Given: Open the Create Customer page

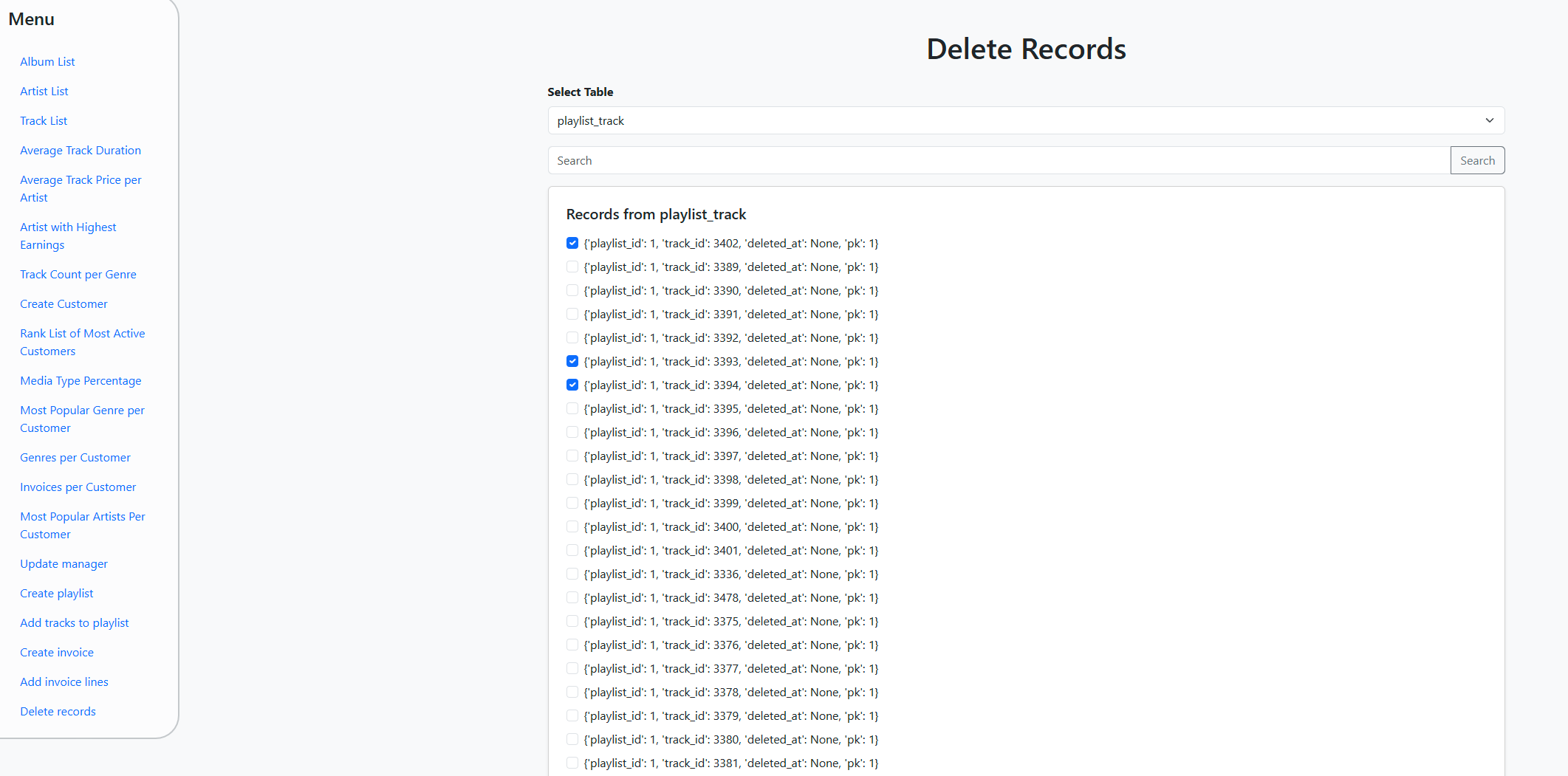Looking at the screenshot, I should [x=64, y=303].
